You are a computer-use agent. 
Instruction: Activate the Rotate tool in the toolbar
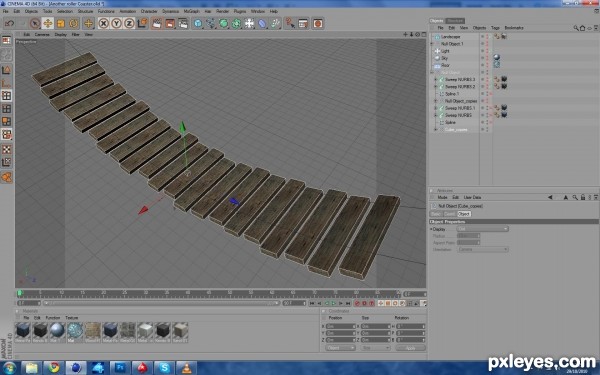tap(73, 23)
